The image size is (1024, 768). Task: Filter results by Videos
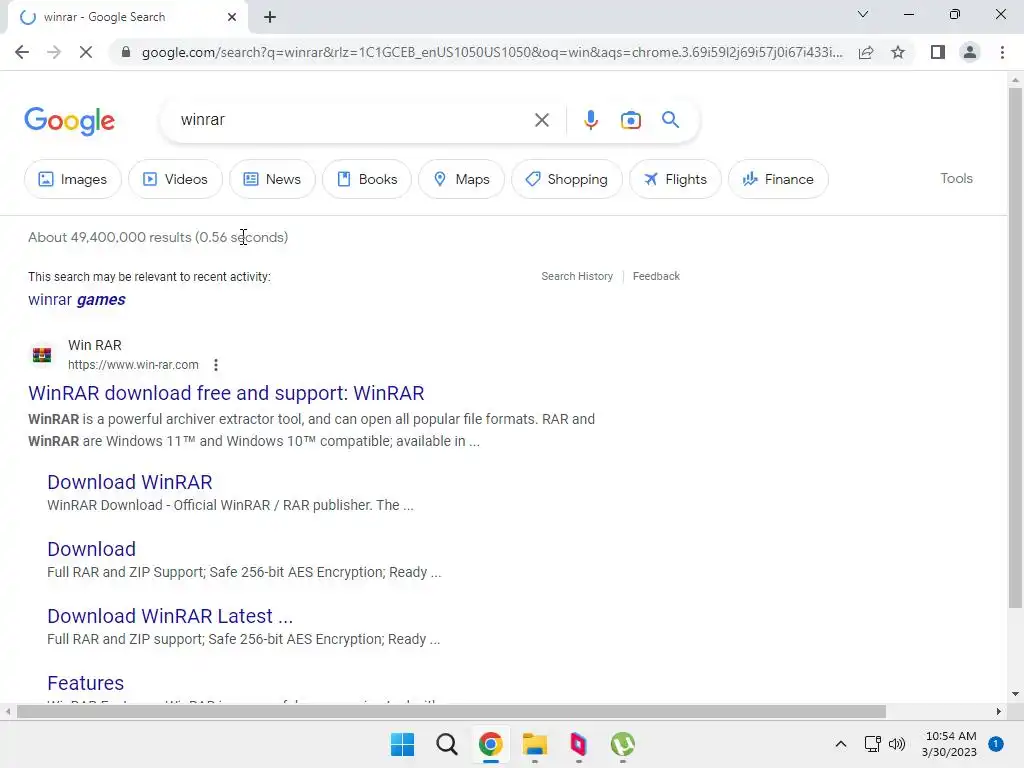[175, 179]
